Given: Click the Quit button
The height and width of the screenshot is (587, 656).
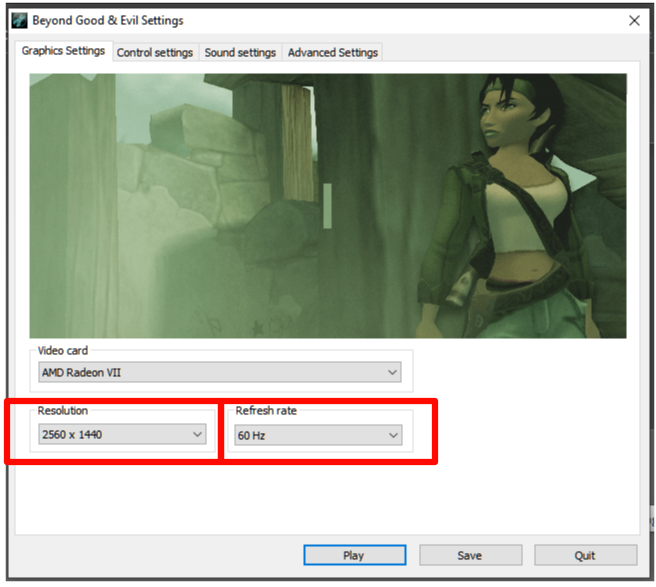Looking at the screenshot, I should pyautogui.click(x=585, y=555).
